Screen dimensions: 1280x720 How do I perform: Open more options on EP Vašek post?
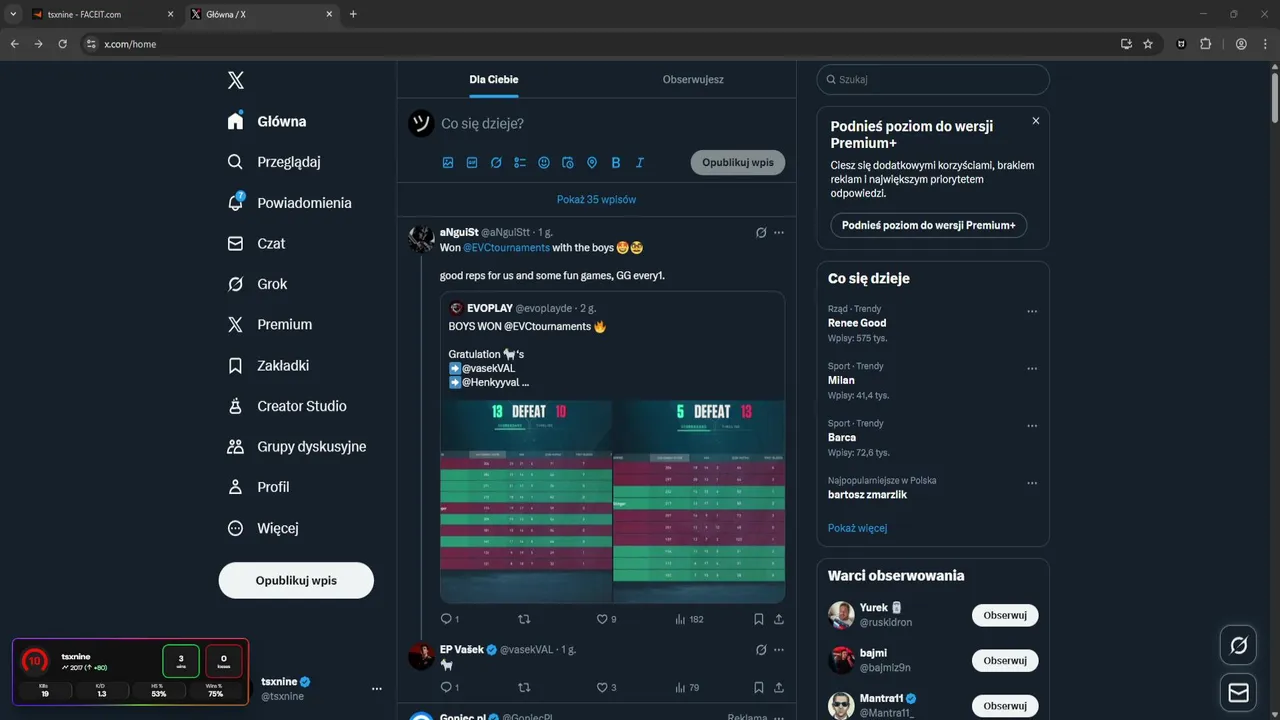coord(779,650)
